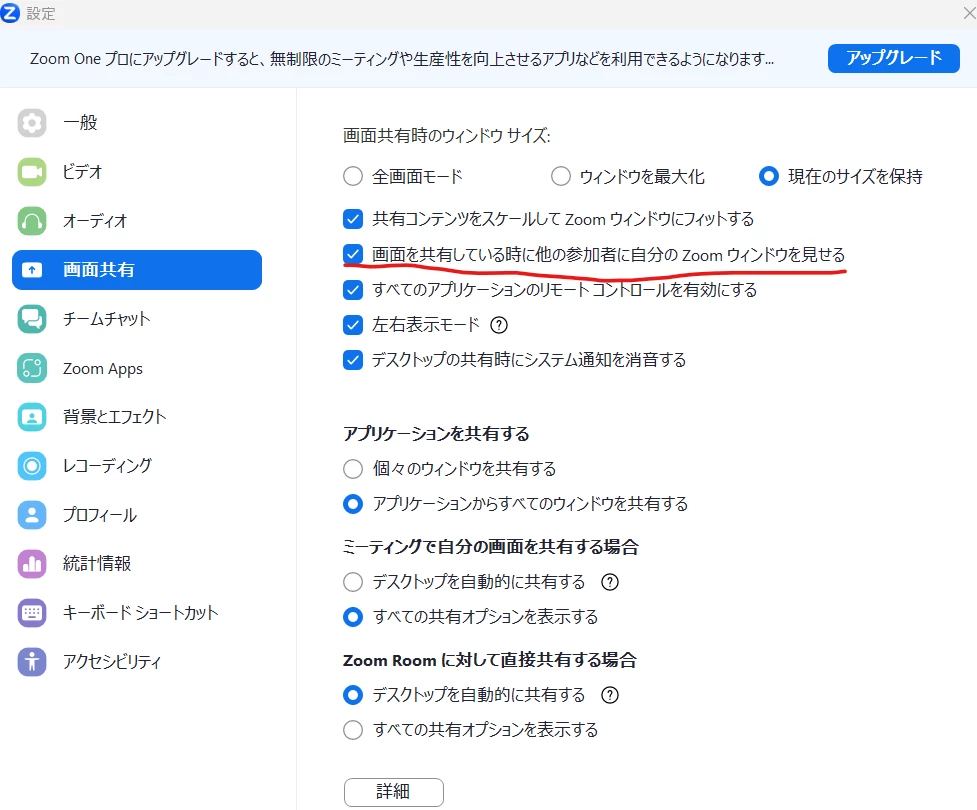Toggle リモート コントロールを有効にする checkbox
This screenshot has height=810, width=977.
pyautogui.click(x=353, y=290)
